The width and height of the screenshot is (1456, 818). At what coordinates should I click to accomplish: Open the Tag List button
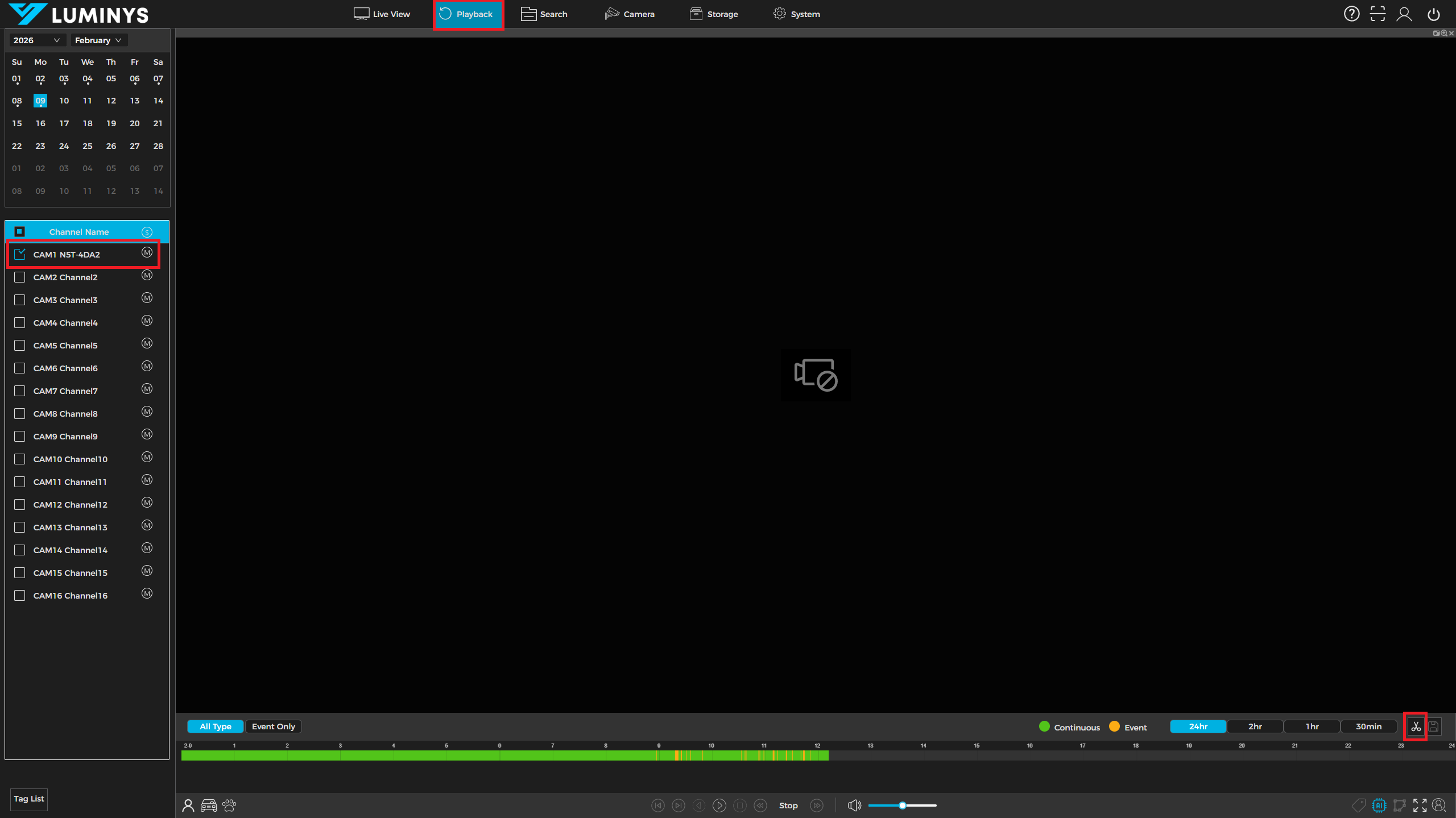(29, 799)
